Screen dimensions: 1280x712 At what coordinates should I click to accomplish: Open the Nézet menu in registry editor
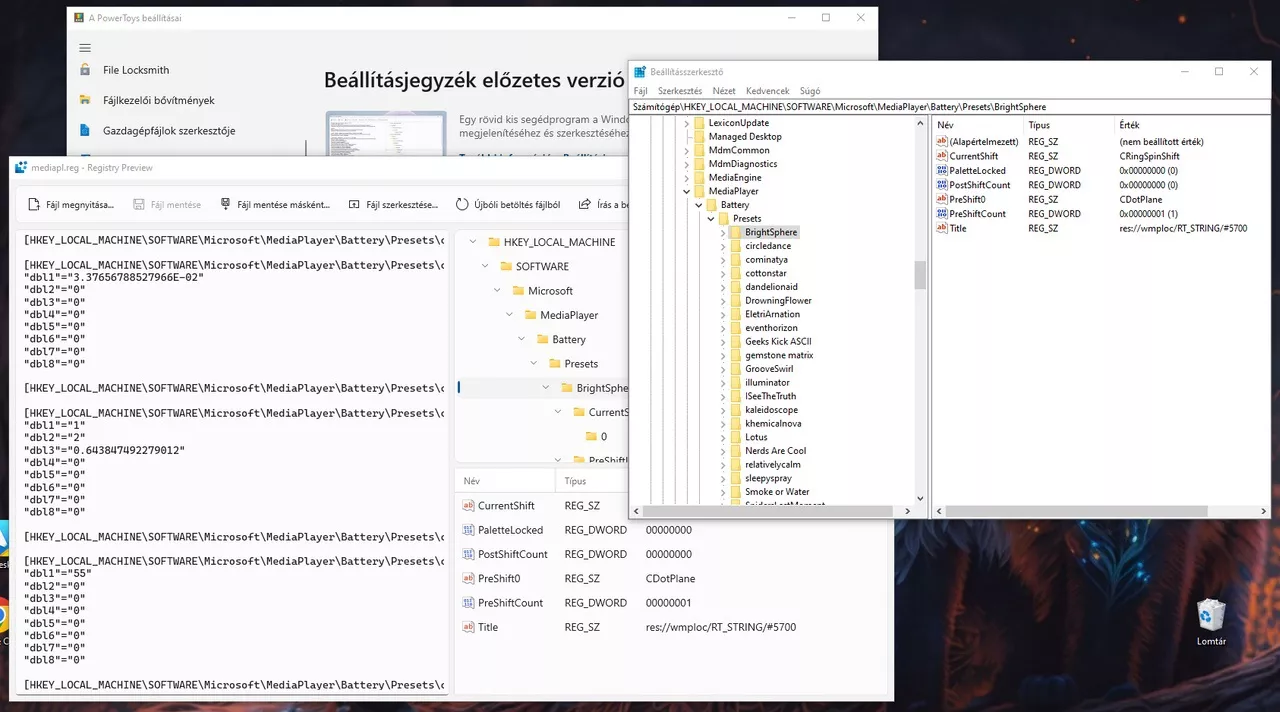724,91
